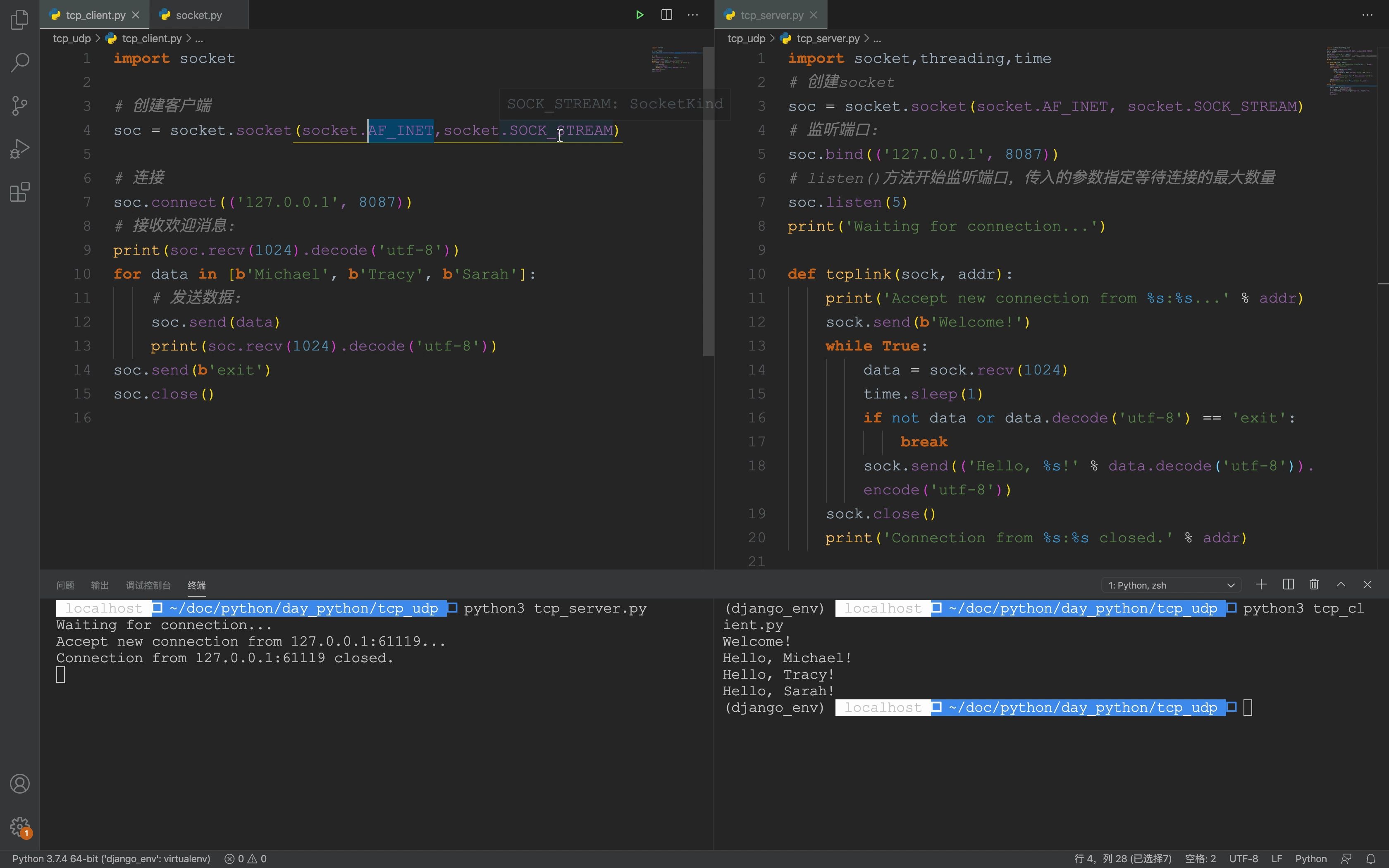1389x868 pixels.
Task: Click 'Hello, Michael!' in right terminal
Action: tap(787, 658)
